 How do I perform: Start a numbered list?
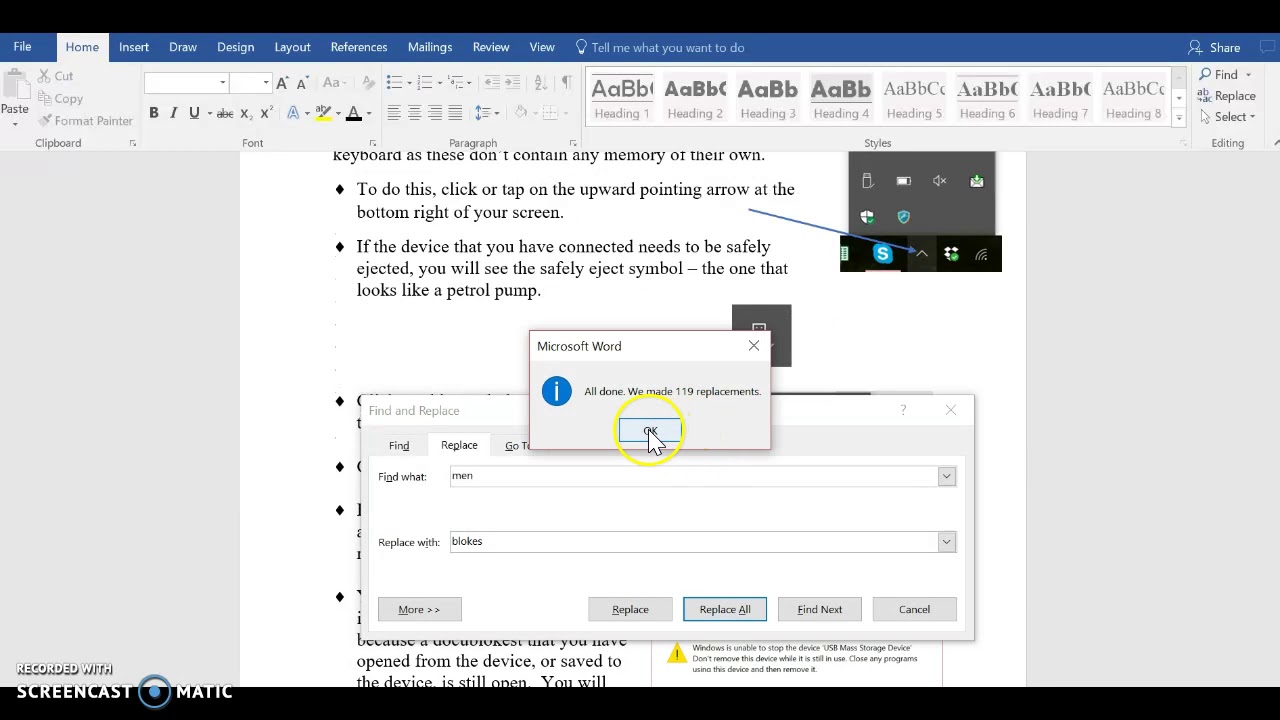point(425,82)
